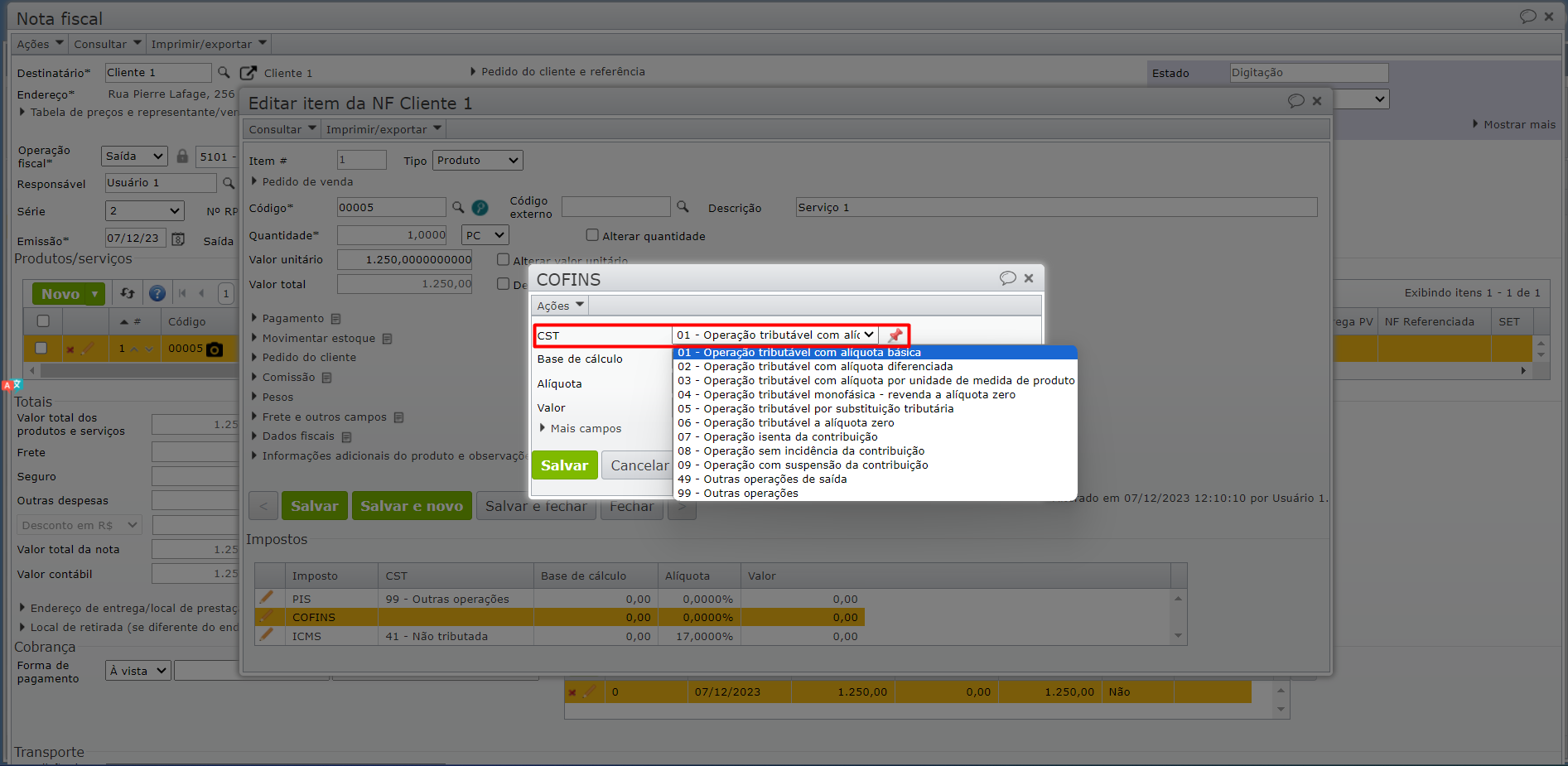Edit the ICMS tax row pencil
Screen dimensions: 1568x766
(266, 635)
